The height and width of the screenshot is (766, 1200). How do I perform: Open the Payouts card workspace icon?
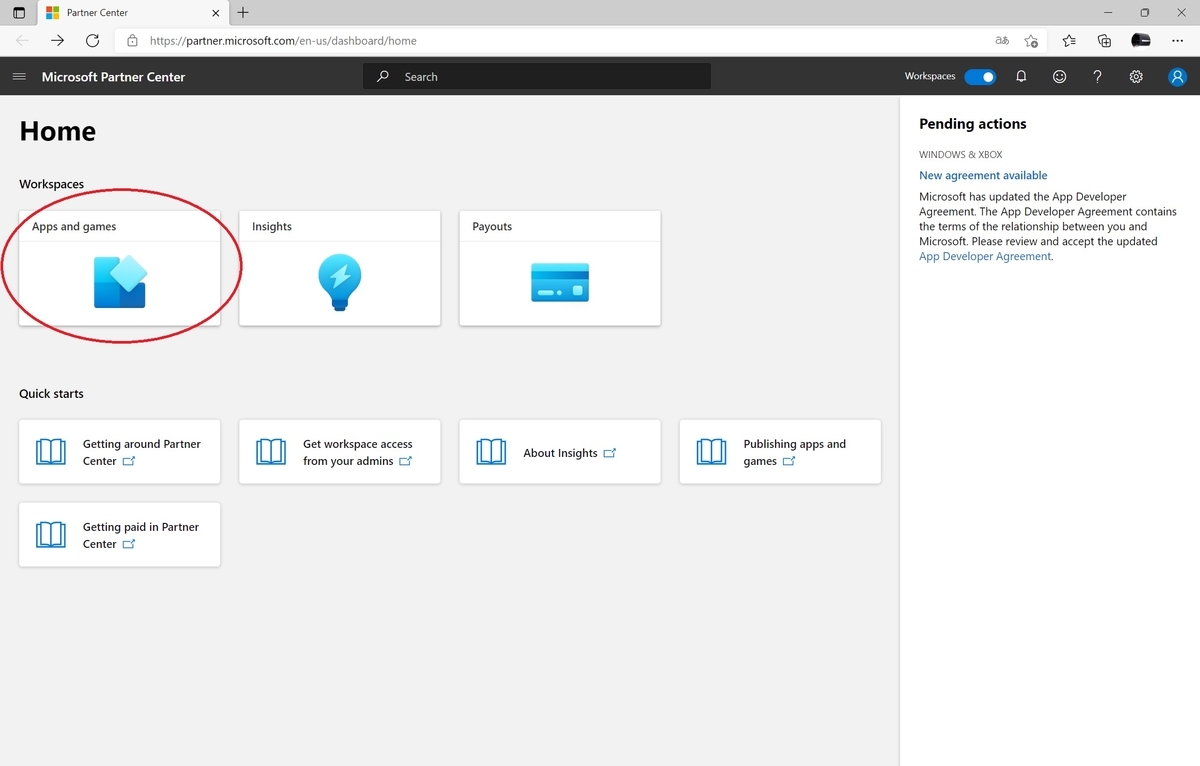click(560, 283)
